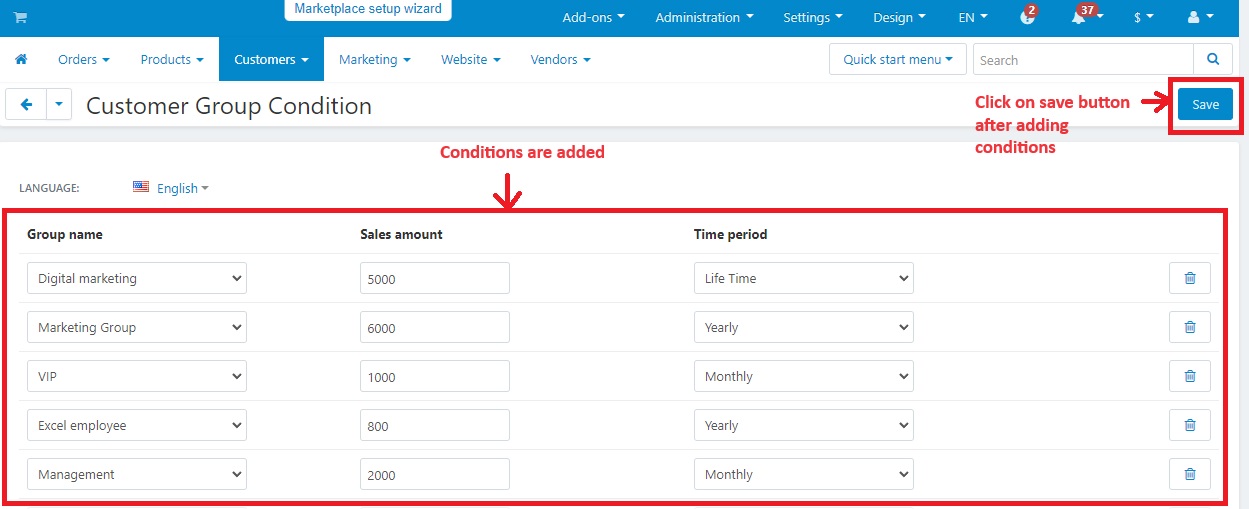Open the notifications bell icon

[x=1079, y=18]
